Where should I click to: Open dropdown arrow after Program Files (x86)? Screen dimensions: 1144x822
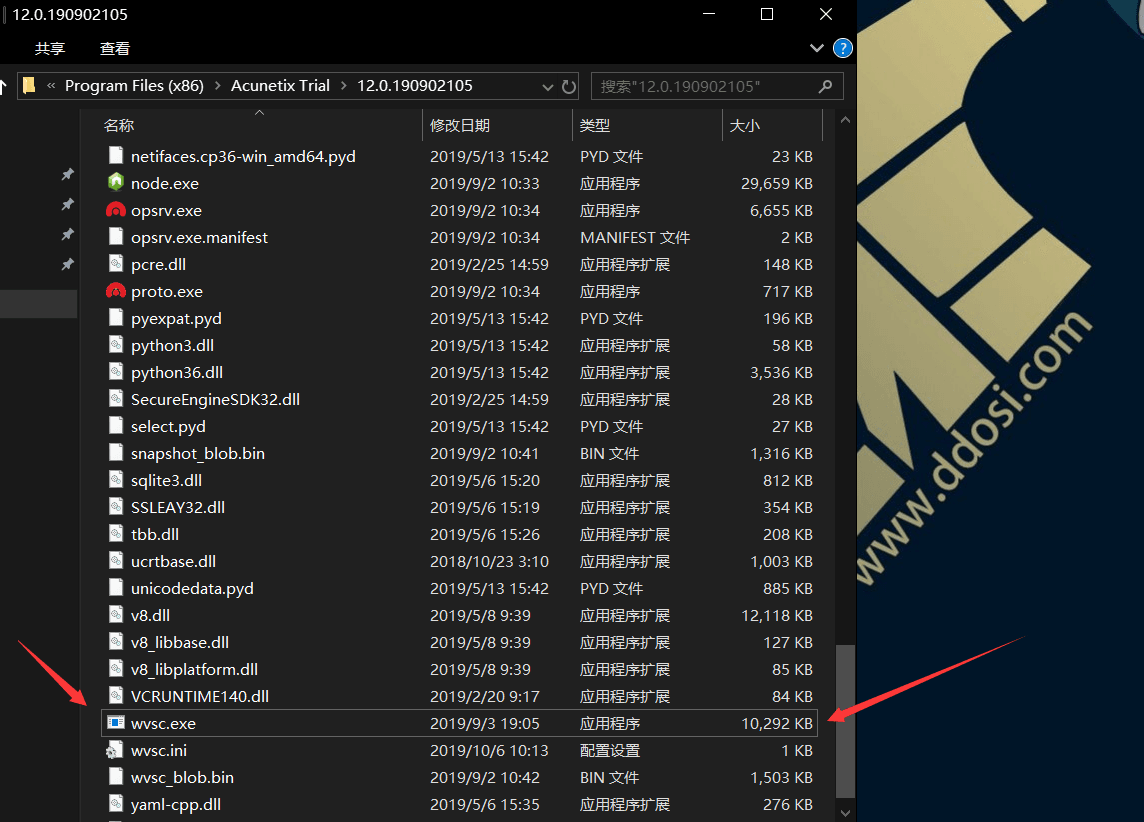point(217,85)
